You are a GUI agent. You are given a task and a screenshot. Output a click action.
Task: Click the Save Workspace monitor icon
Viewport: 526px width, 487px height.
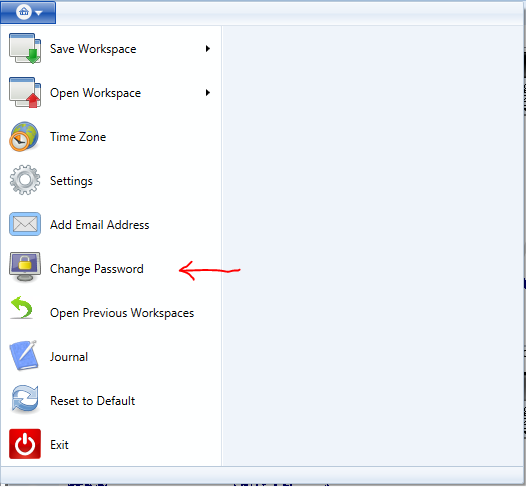(x=25, y=49)
